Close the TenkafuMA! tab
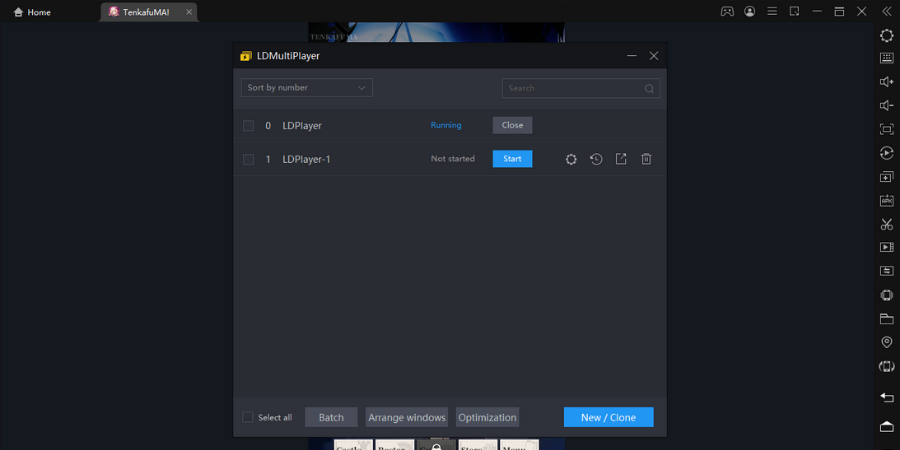The height and width of the screenshot is (450, 900). [x=189, y=12]
